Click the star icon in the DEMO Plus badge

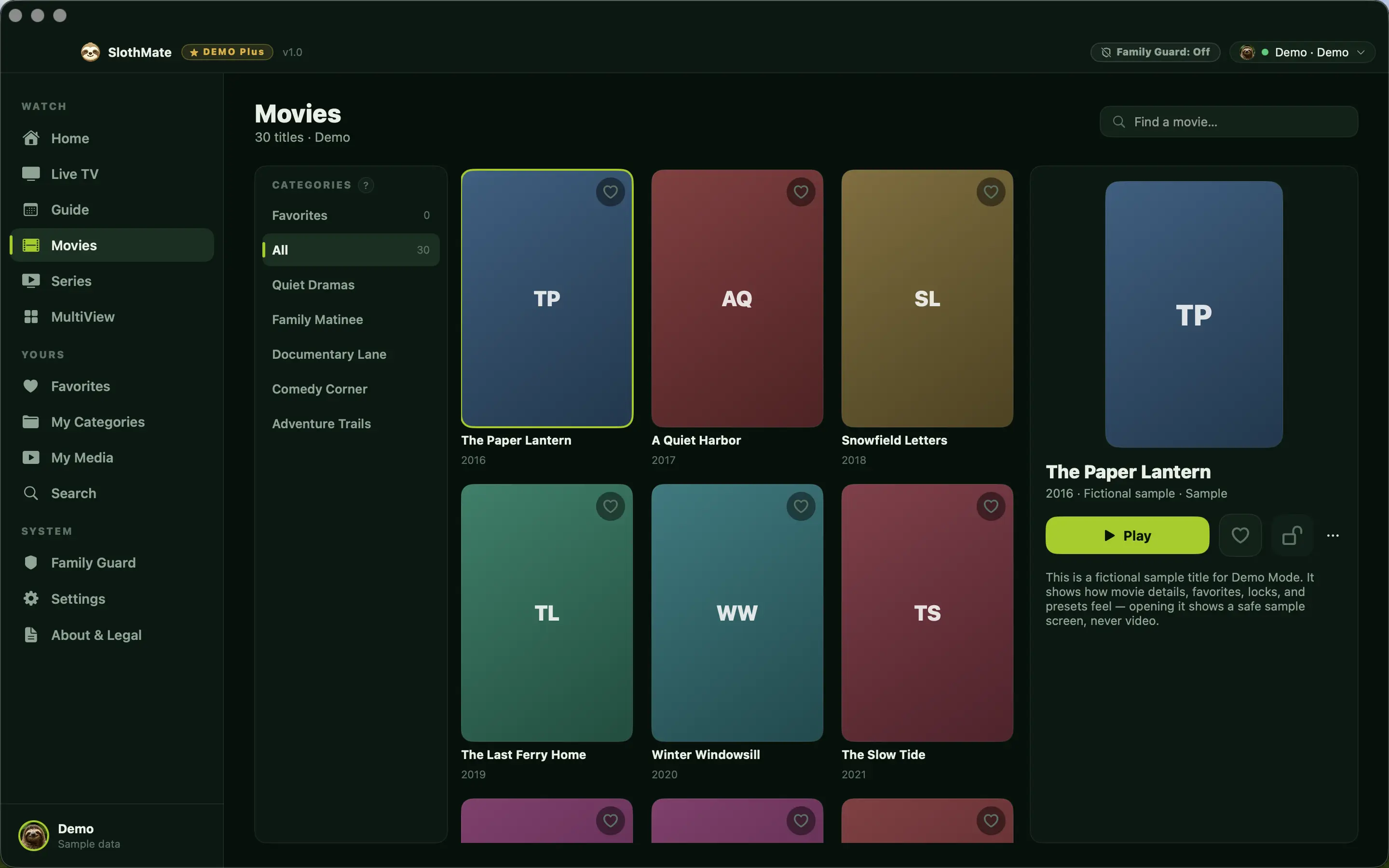[194, 52]
